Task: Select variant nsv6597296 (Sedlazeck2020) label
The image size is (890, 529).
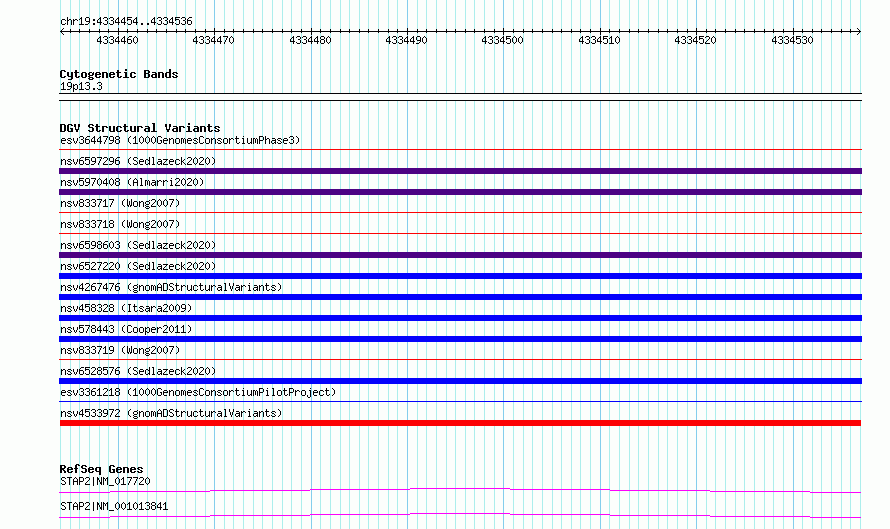Action: (x=138, y=161)
